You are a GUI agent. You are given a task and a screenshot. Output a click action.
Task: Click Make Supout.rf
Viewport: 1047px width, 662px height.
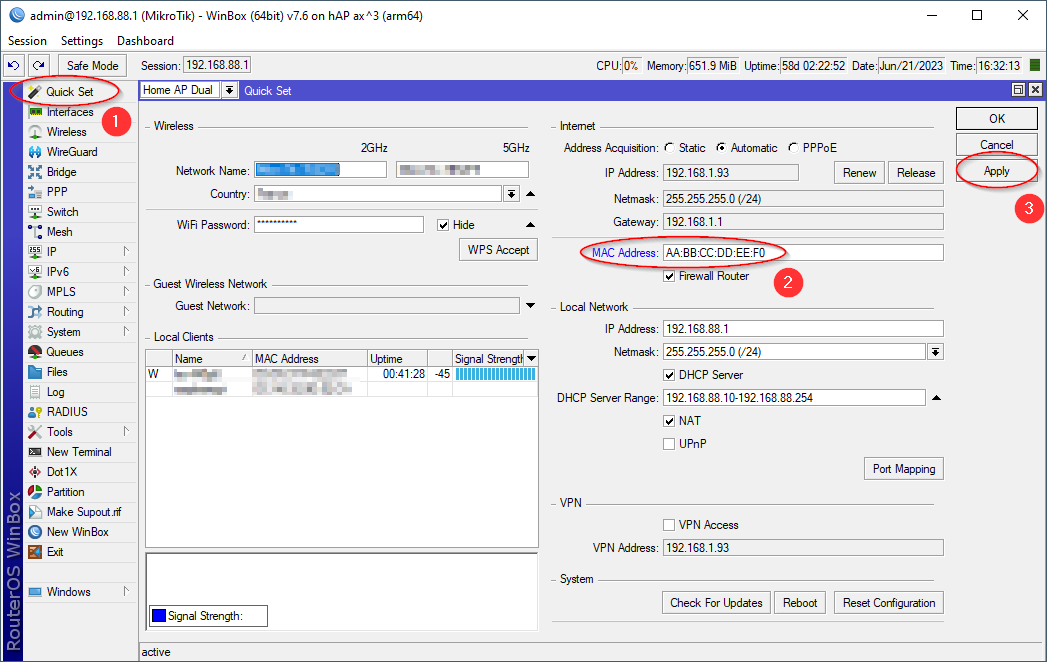(83, 512)
